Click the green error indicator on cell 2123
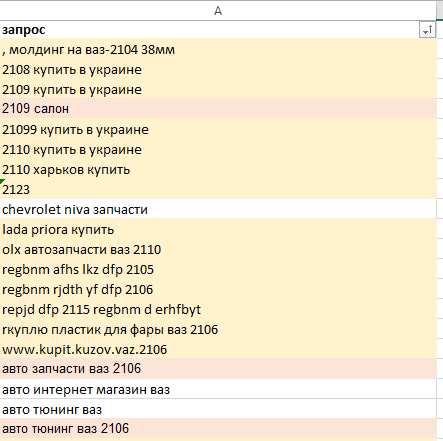 pos(2,181)
